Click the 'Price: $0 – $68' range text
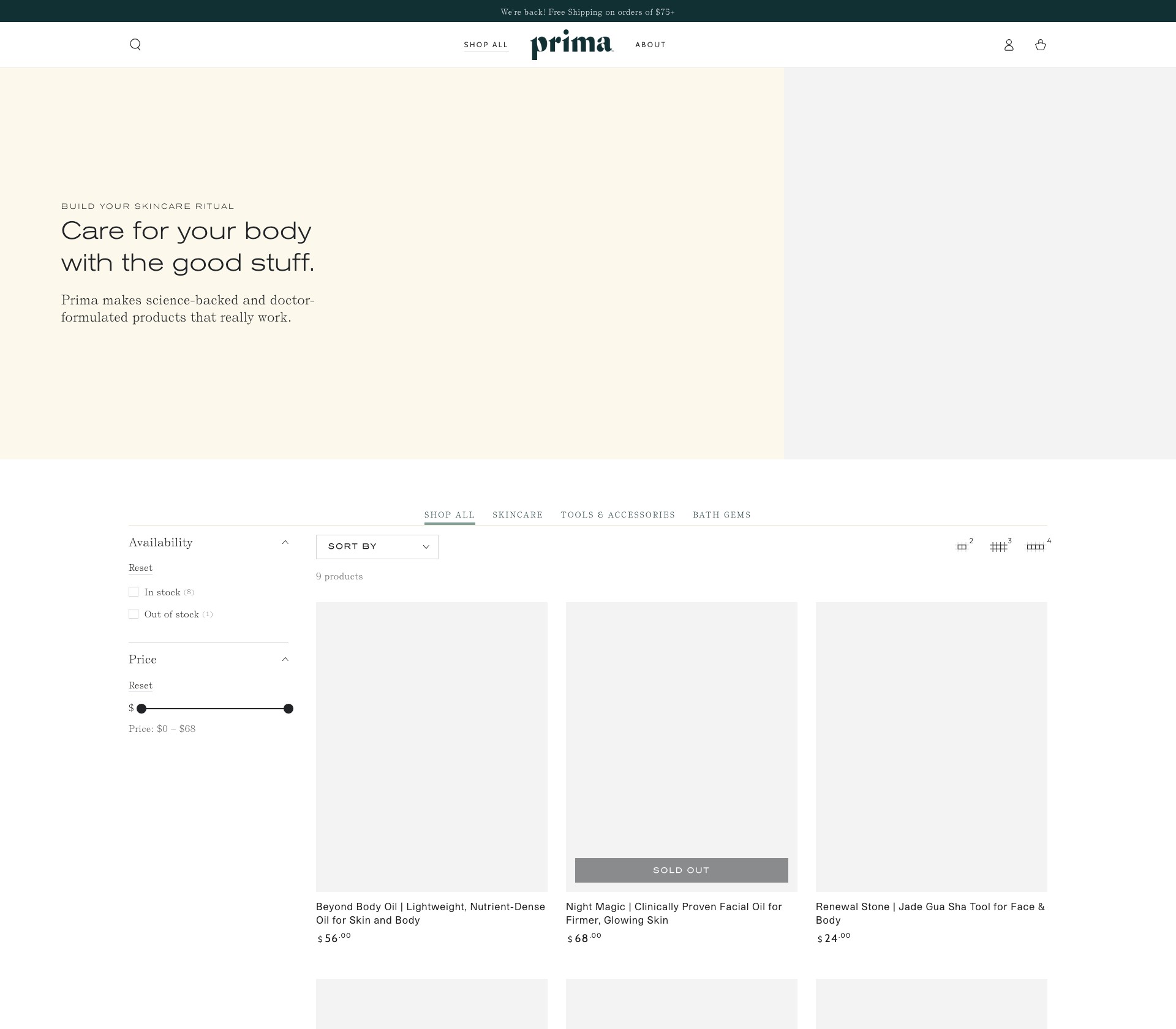 162,729
